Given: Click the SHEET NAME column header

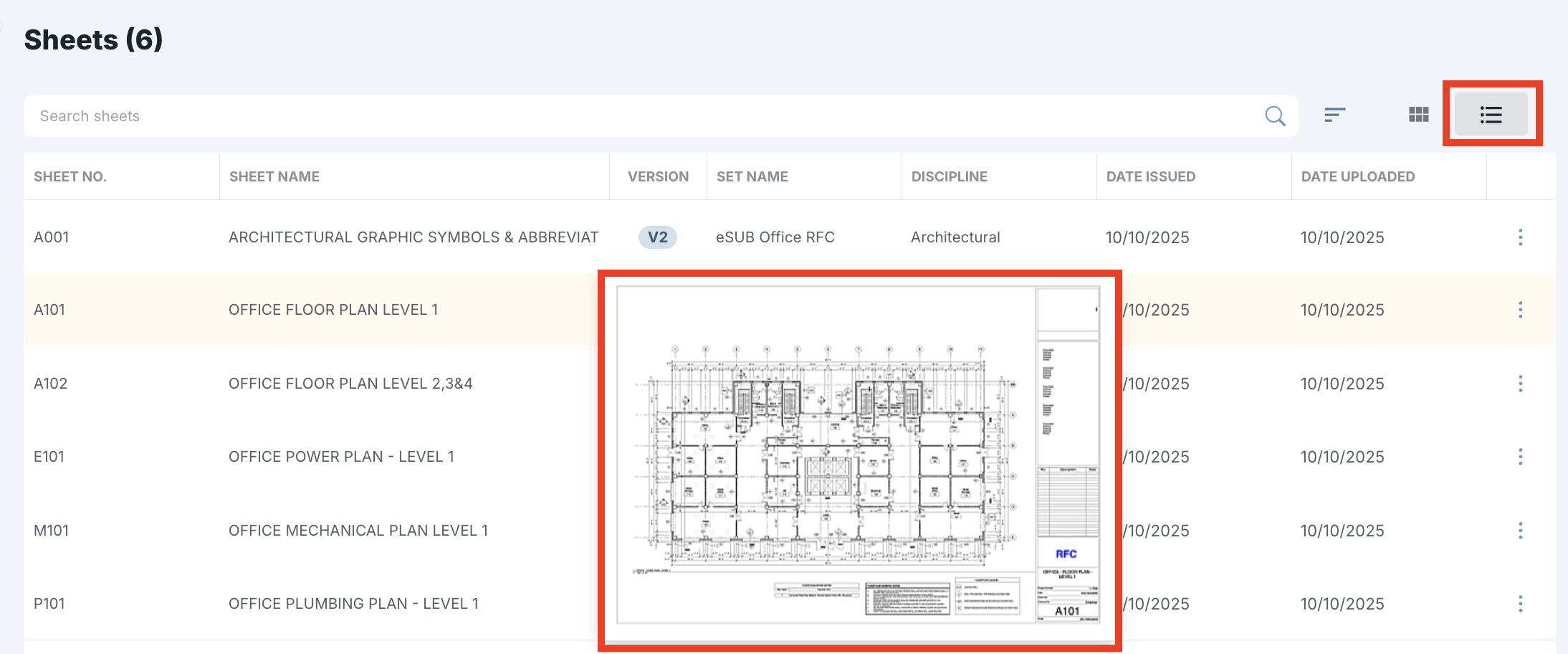Looking at the screenshot, I should point(274,176).
